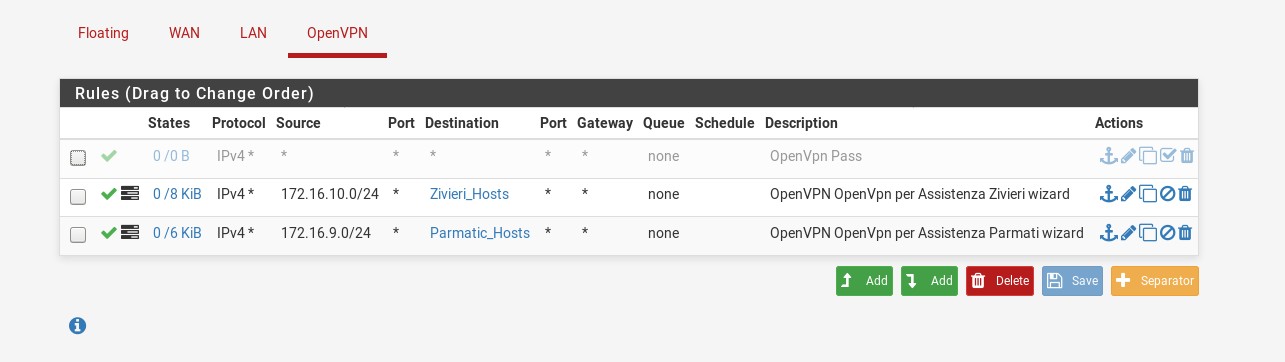Click the trash icon for Parmatic rule
This screenshot has width=1285, height=362.
(x=1185, y=233)
